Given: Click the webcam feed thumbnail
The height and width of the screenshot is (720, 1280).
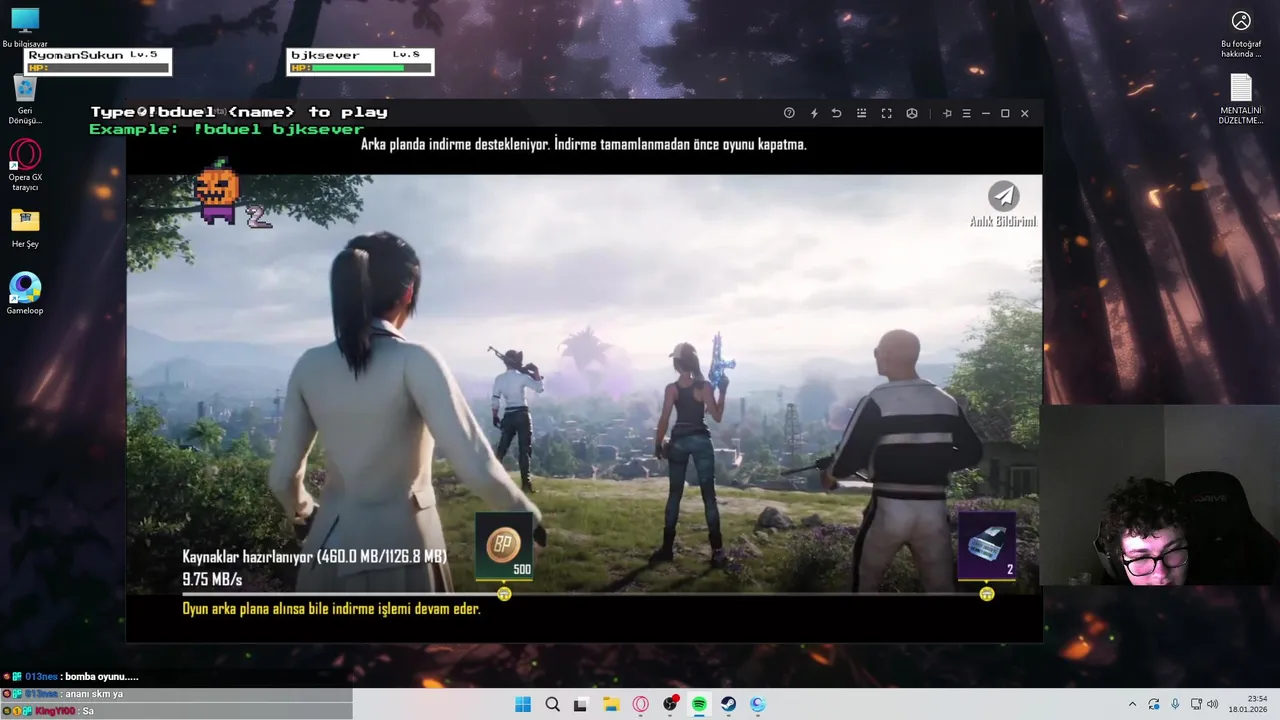Looking at the screenshot, I should coord(1160,495).
